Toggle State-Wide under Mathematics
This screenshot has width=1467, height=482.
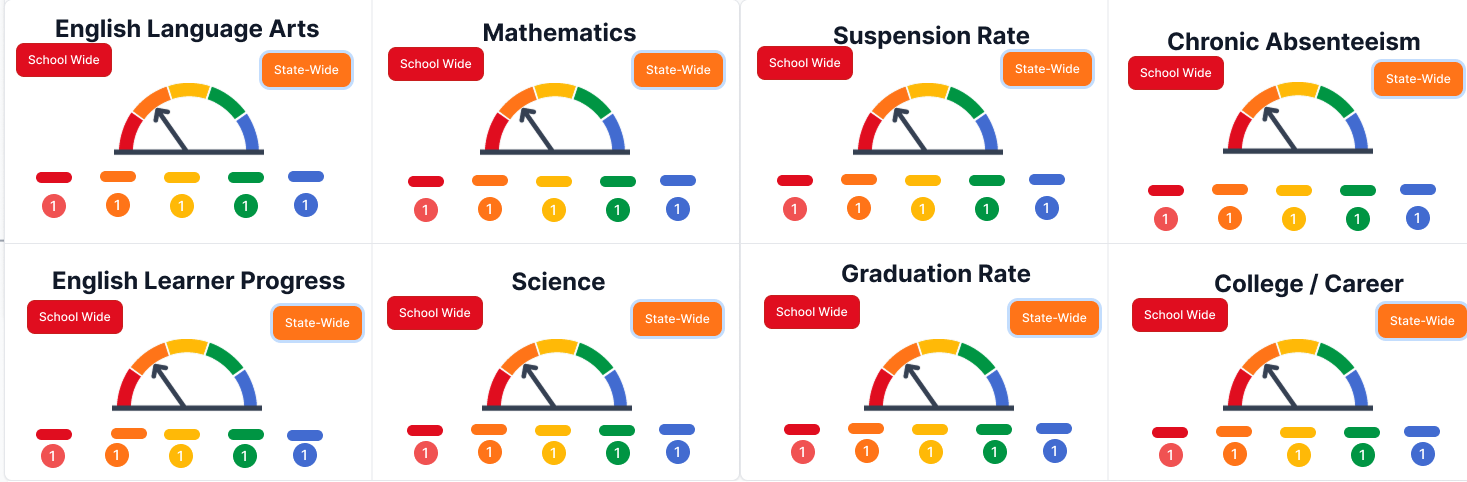click(x=678, y=70)
